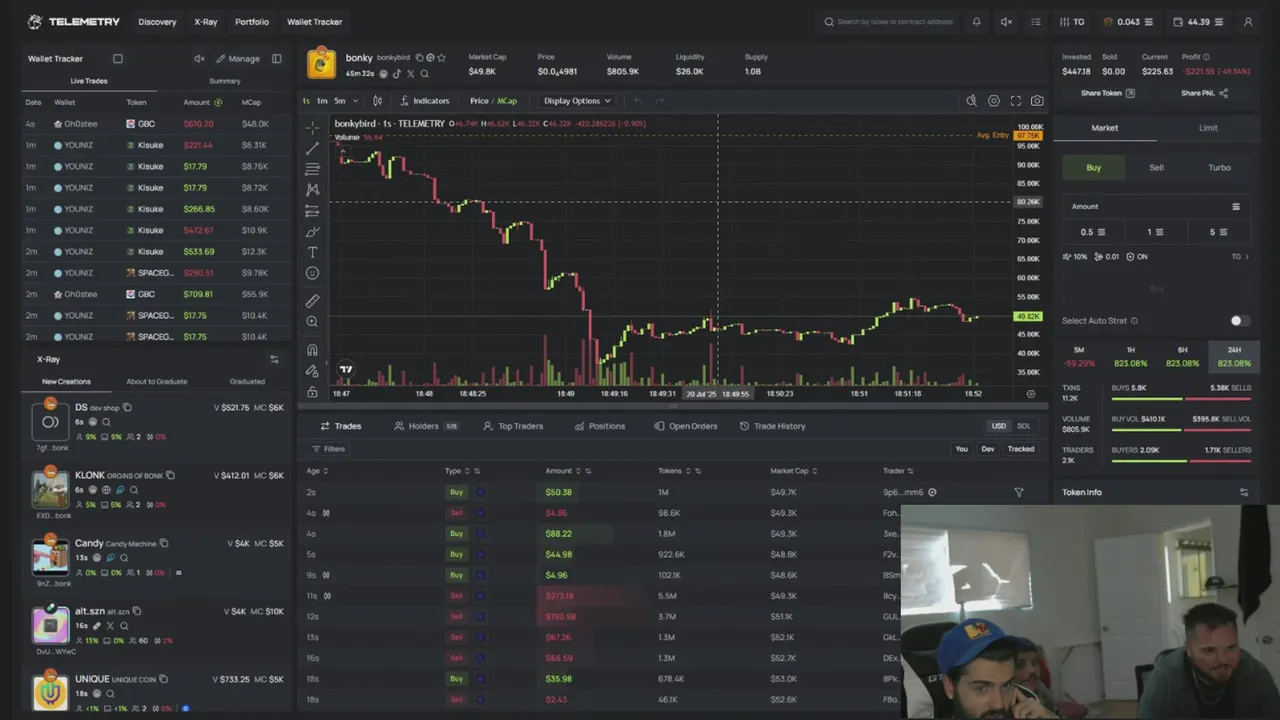Filter trades to You
The image size is (1280, 720).
(961, 449)
